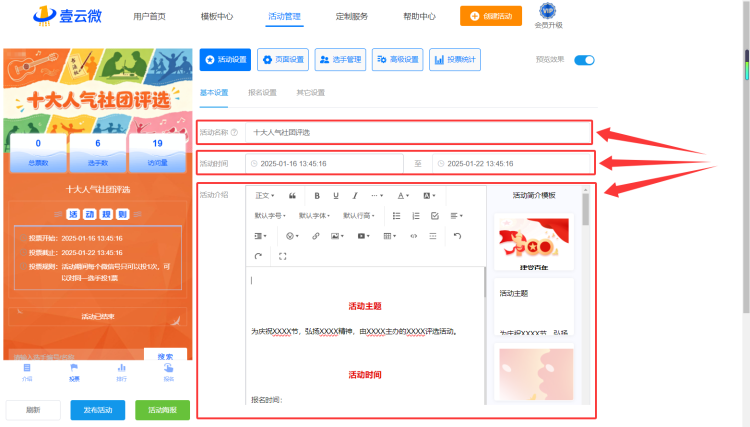Click the green 活动海报 button
The height and width of the screenshot is (427, 750).
(x=163, y=410)
